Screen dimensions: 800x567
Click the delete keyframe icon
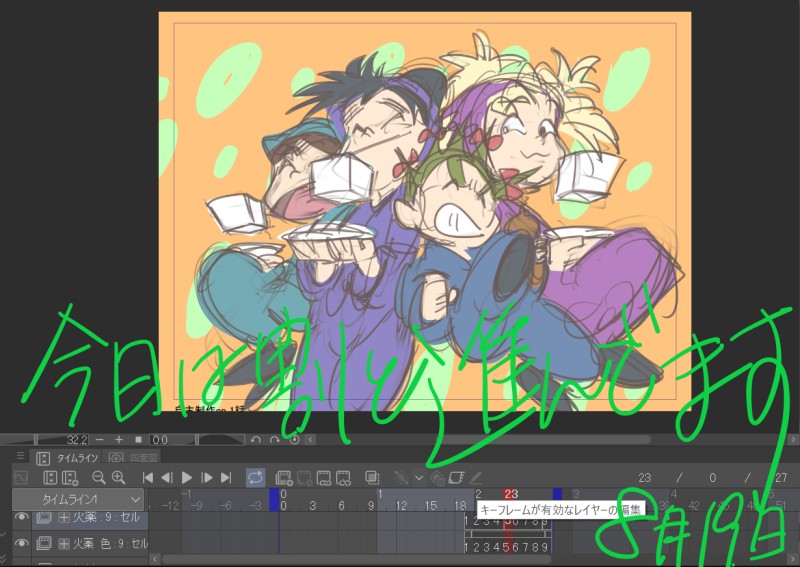437,478
